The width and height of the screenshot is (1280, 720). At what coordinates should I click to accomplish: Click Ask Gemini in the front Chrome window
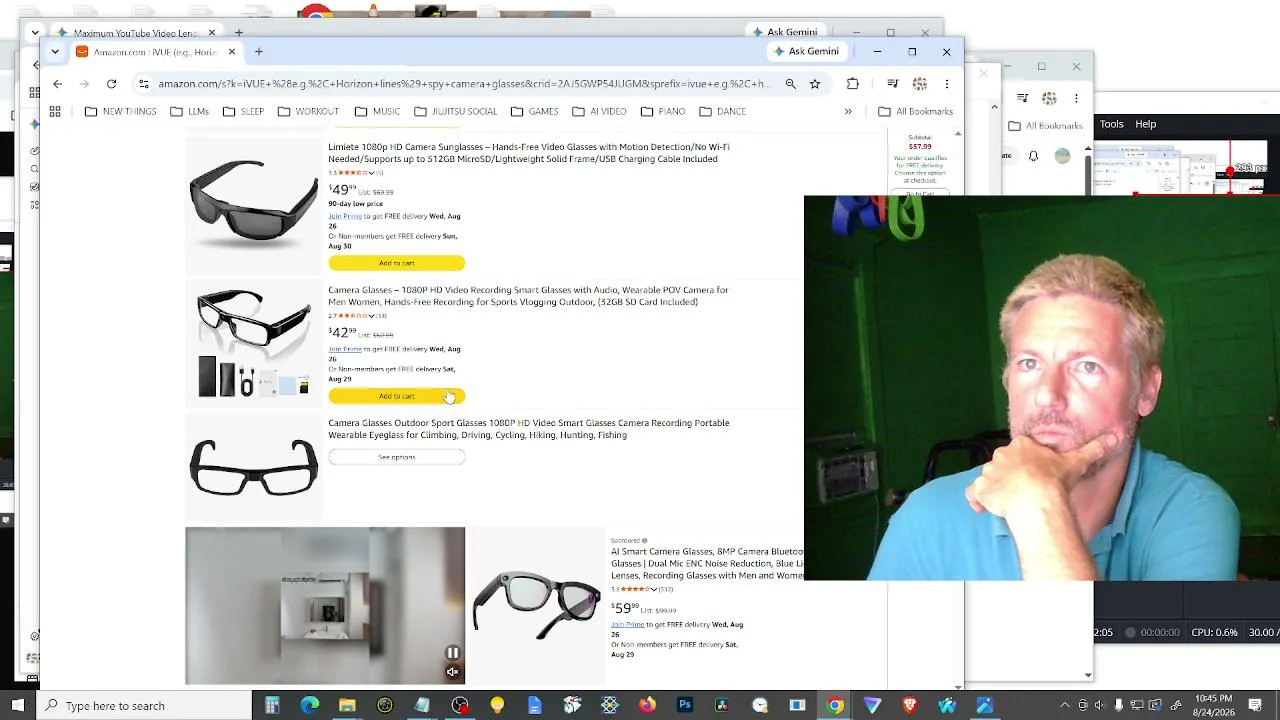pos(805,52)
